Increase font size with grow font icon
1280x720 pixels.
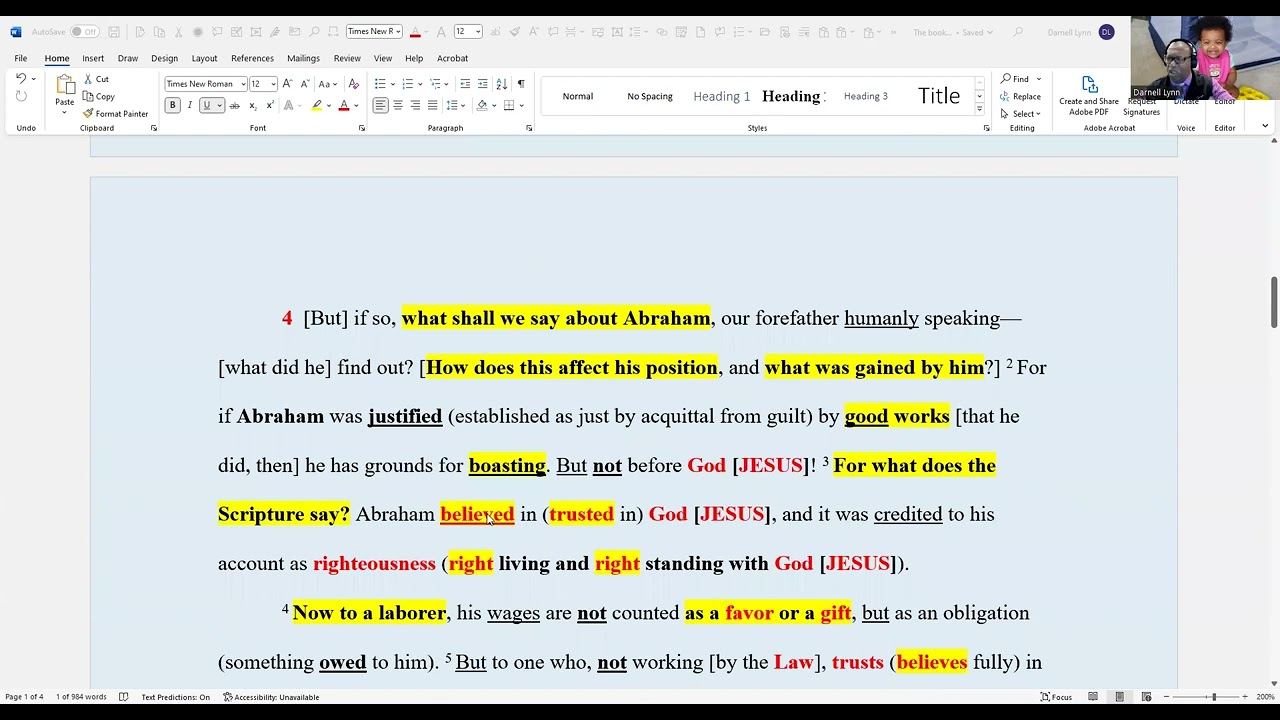[x=287, y=84]
